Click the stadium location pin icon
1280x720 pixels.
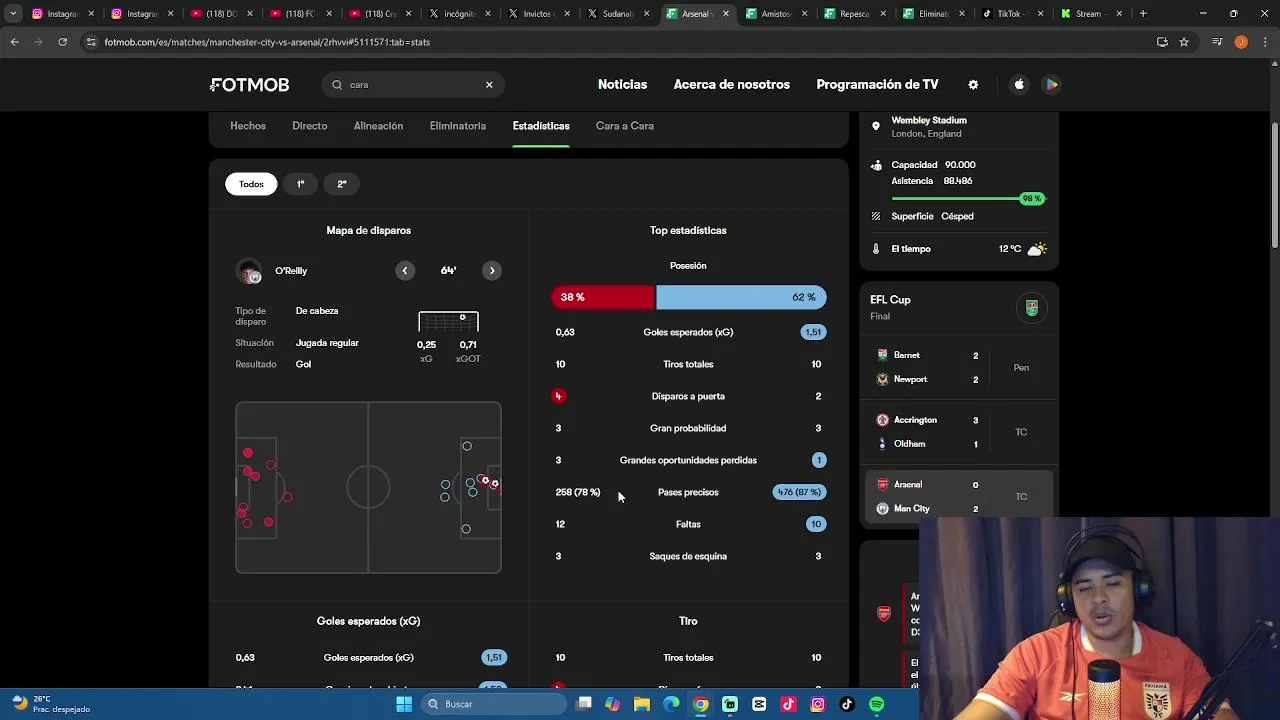point(876,126)
